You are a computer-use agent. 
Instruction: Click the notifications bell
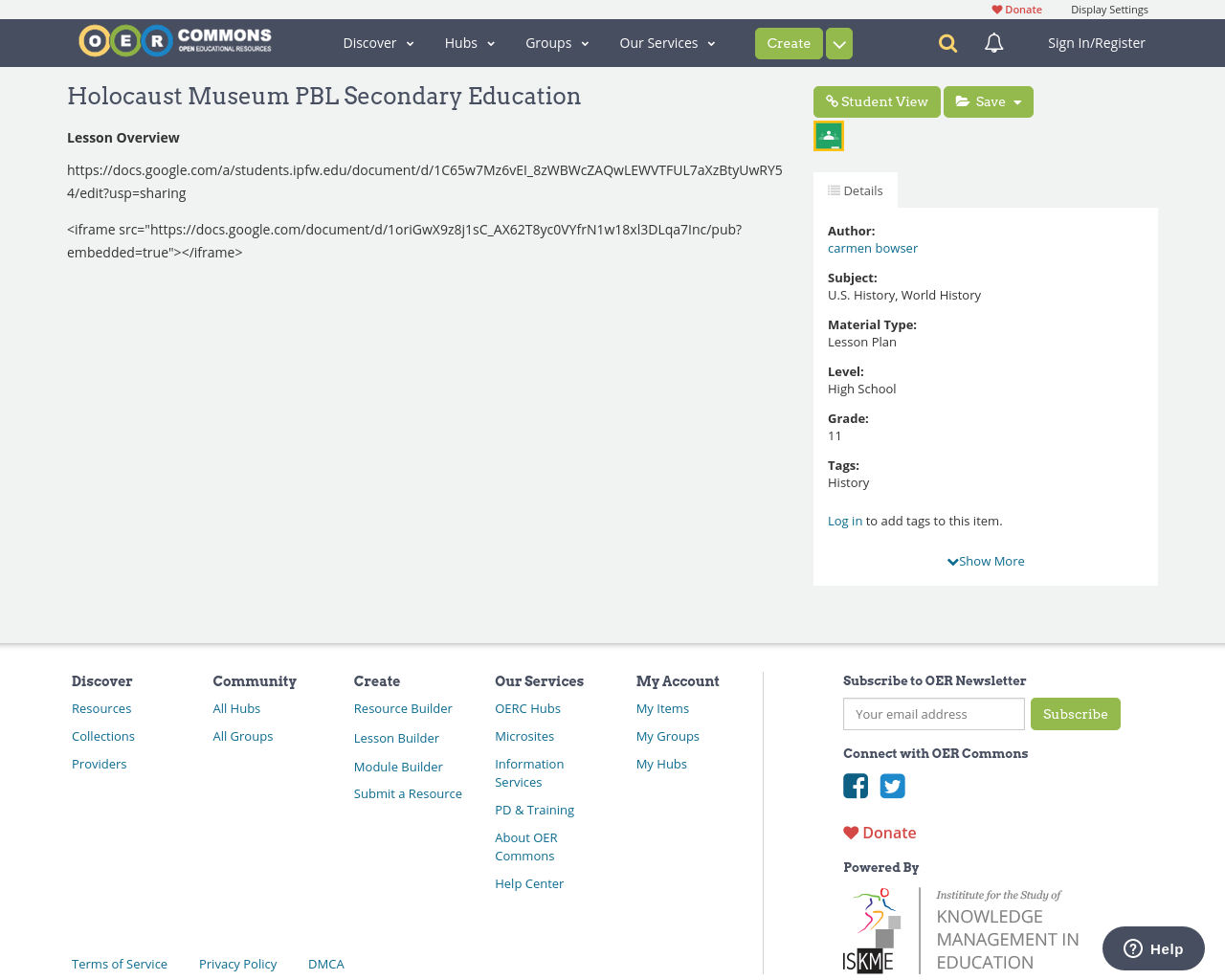992,42
